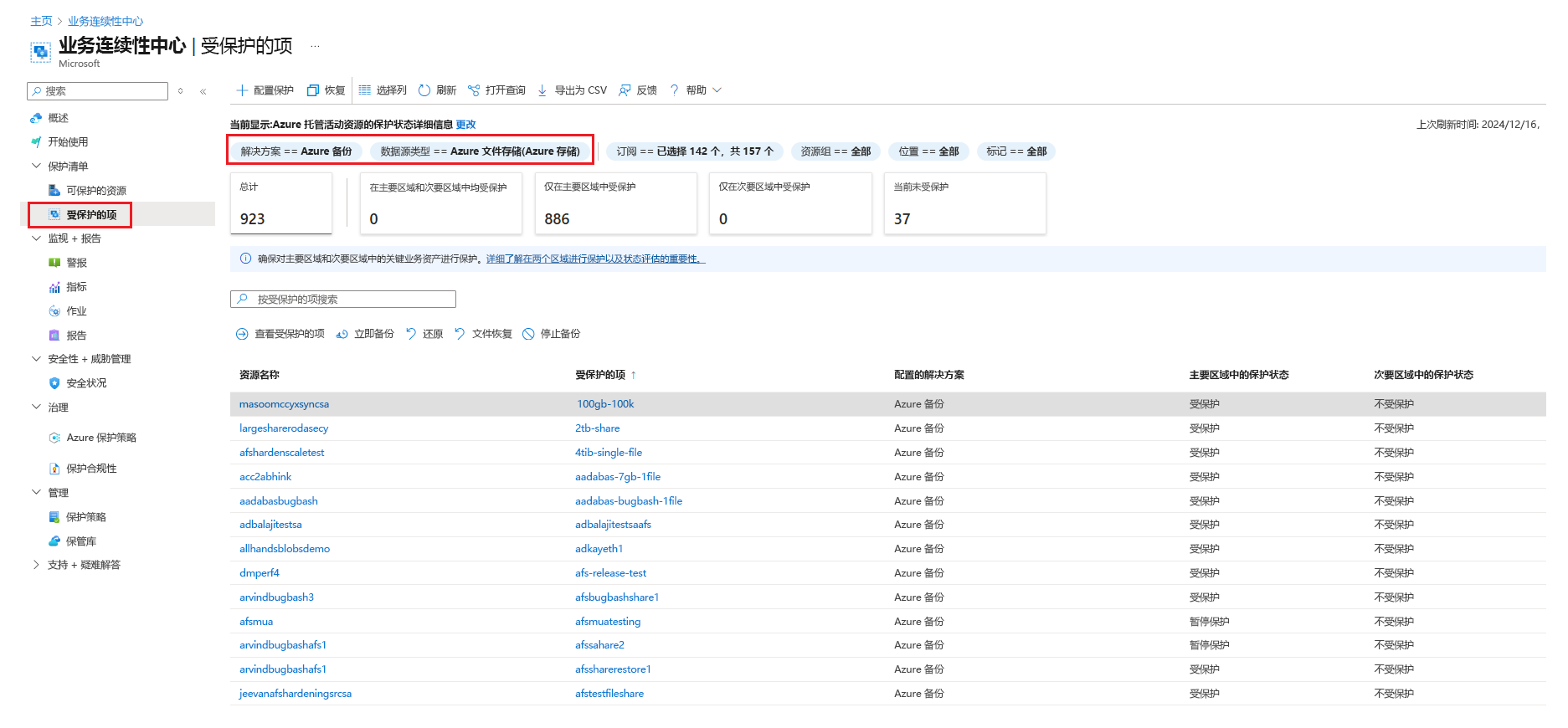Collapse the 监视 + 报告 section
This screenshot has height=728, width=1568.
click(x=36, y=238)
